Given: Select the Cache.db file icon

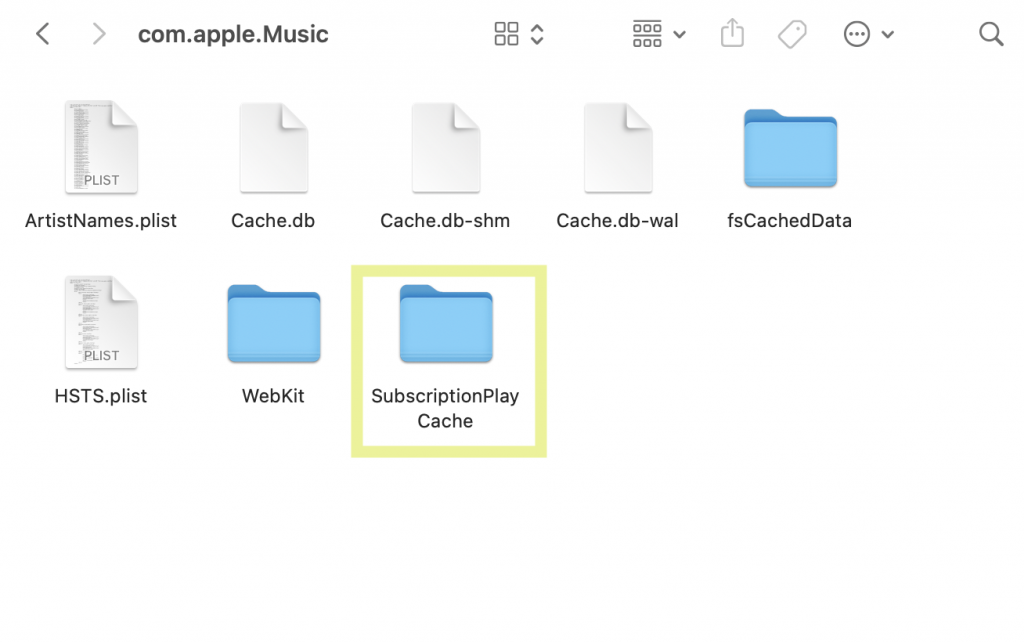Looking at the screenshot, I should click(274, 147).
